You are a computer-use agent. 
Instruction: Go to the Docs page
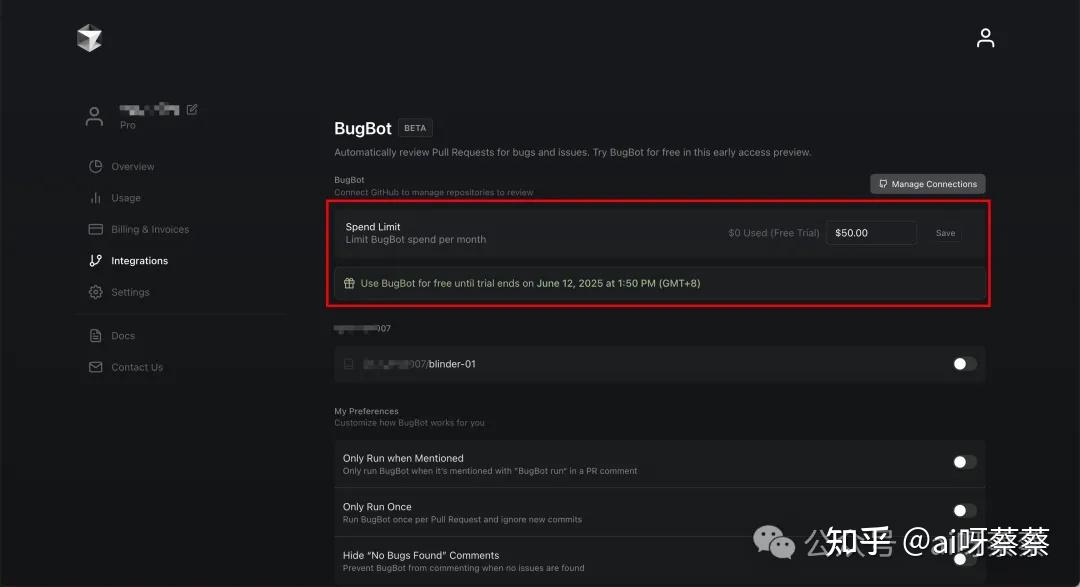click(123, 336)
